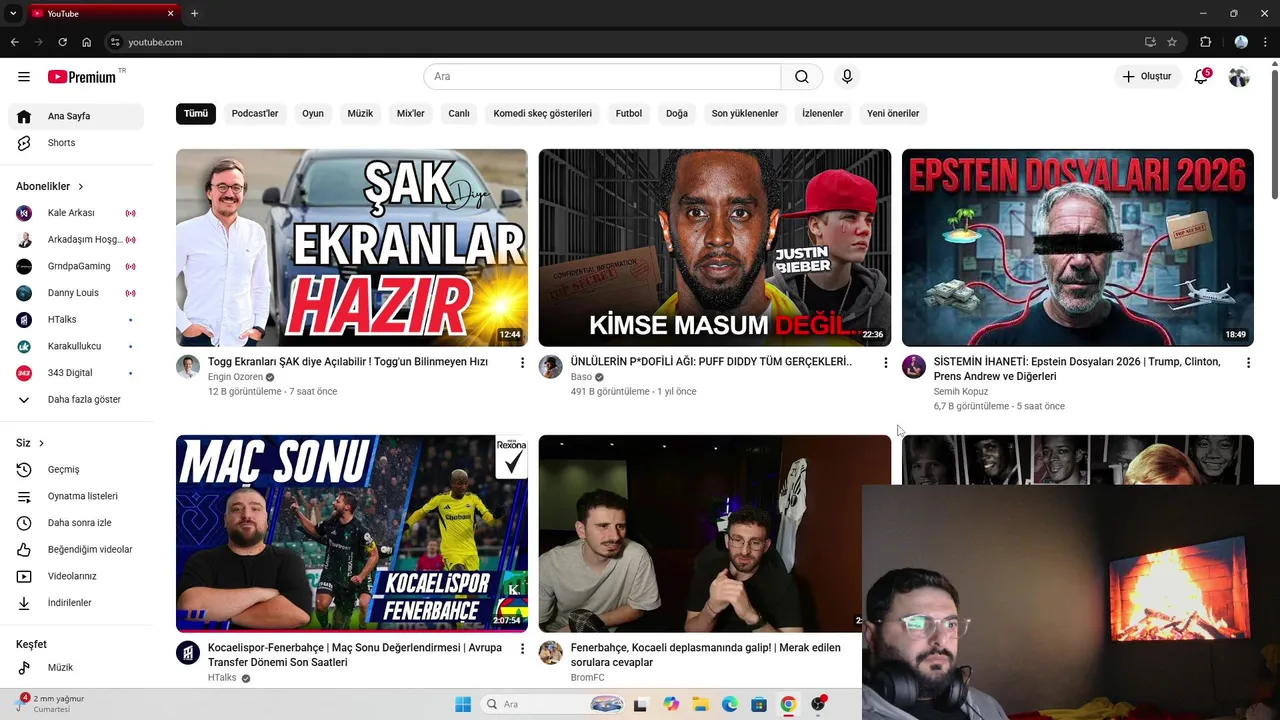
Task: Open the account avatar menu
Action: coord(1239,77)
